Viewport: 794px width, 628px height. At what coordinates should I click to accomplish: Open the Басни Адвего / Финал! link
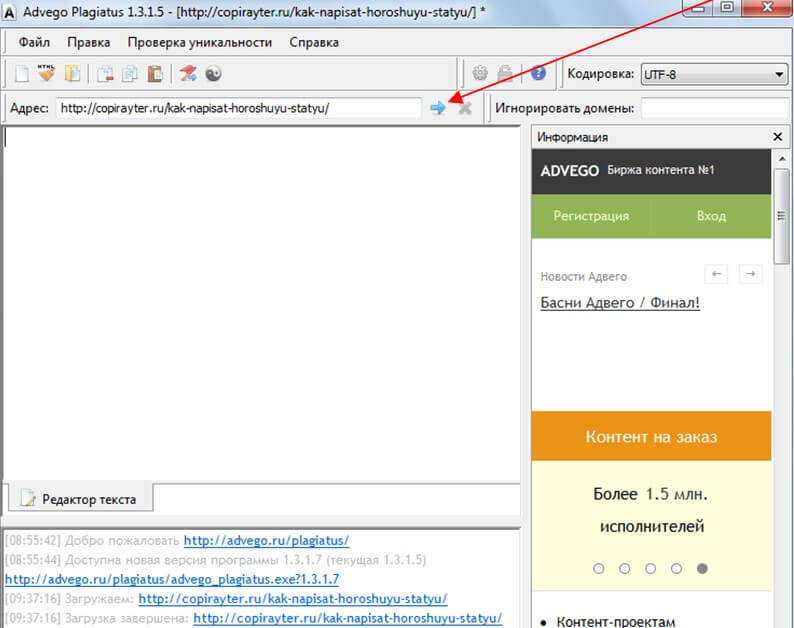[620, 302]
